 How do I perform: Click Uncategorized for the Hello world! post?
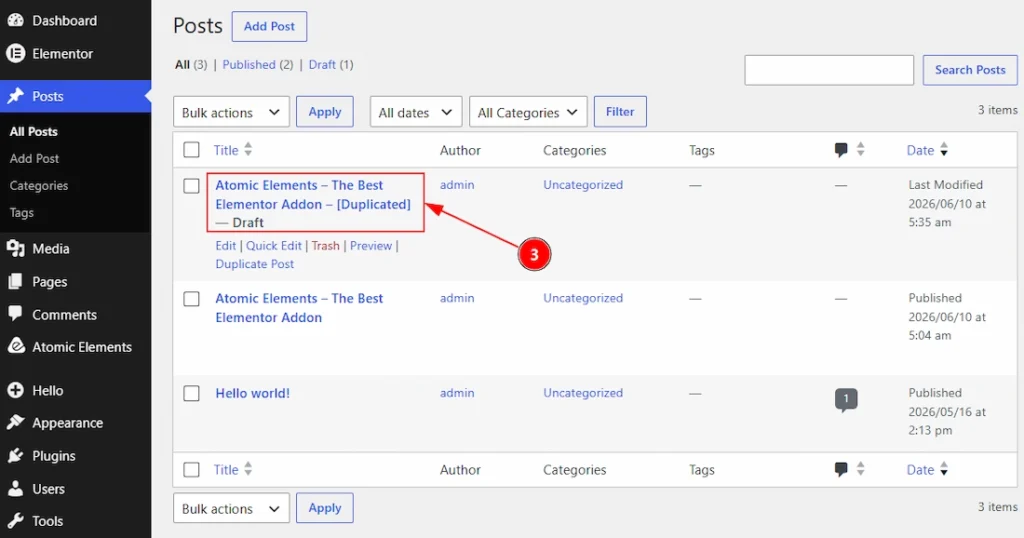point(583,393)
